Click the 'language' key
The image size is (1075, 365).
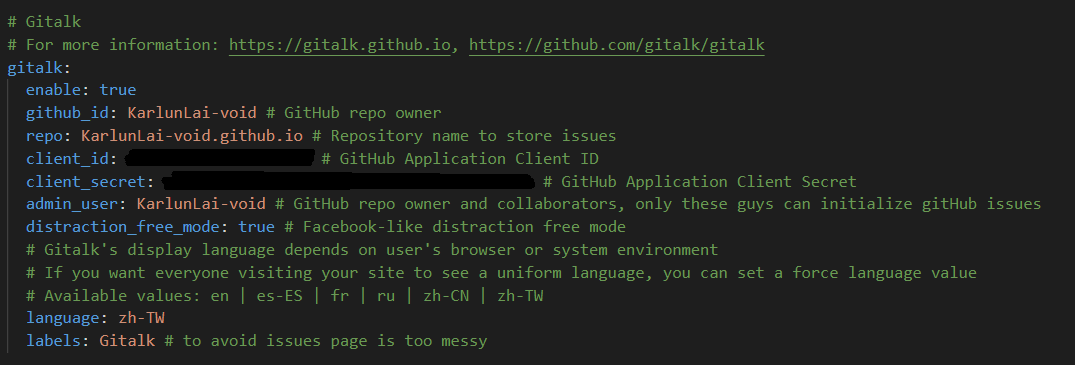[x=62, y=318]
